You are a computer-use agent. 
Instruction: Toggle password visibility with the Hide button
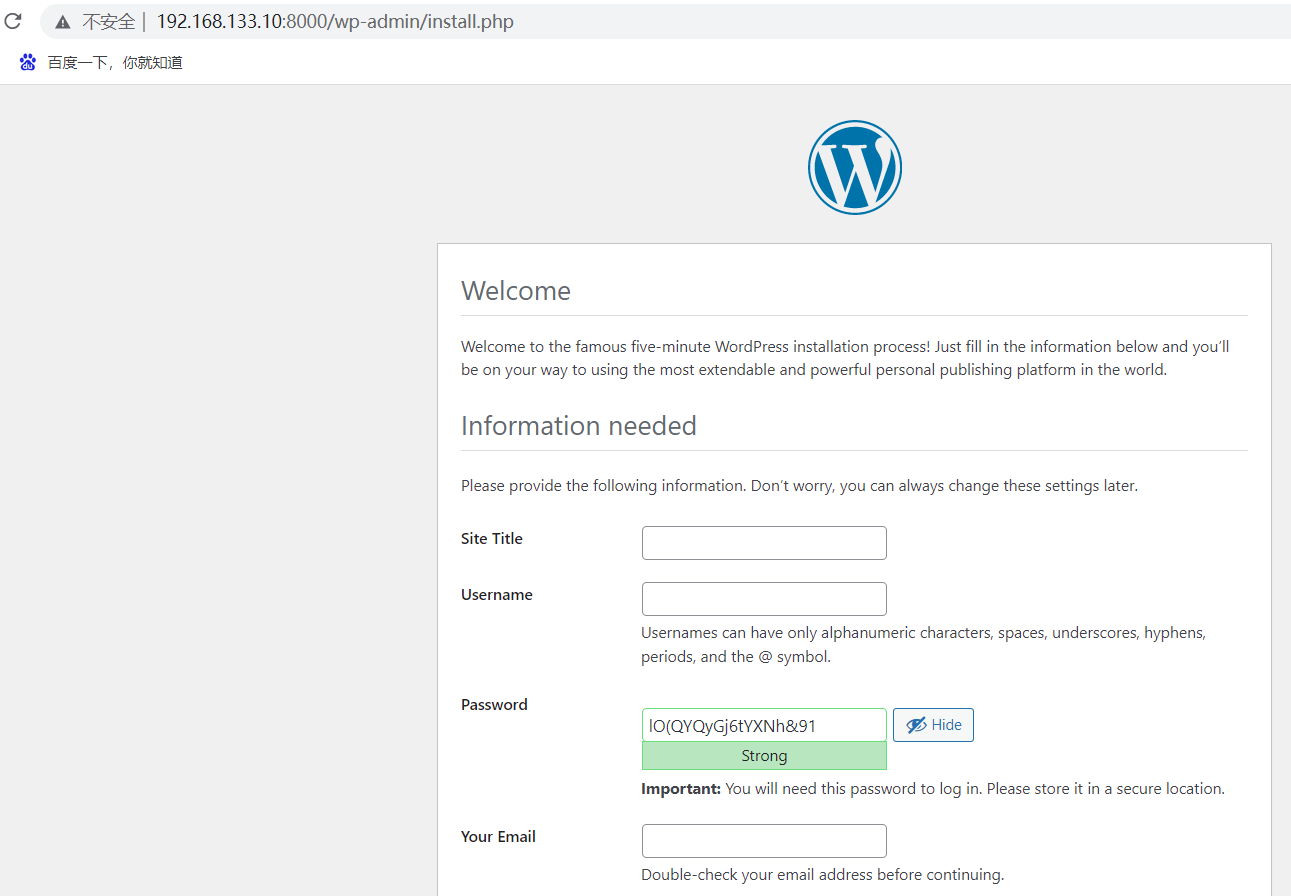933,725
